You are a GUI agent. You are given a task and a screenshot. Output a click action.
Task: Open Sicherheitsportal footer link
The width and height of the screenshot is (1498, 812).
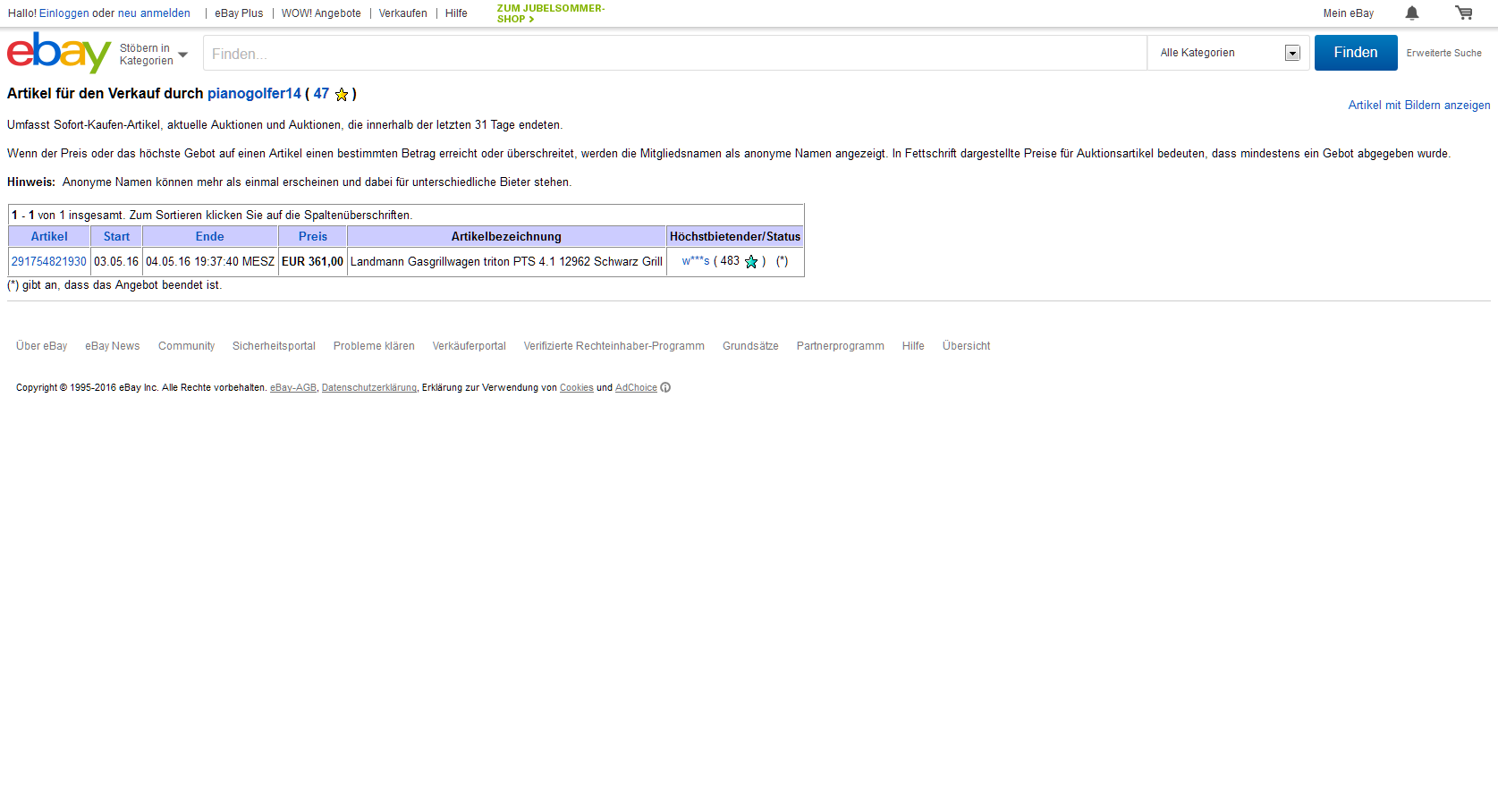point(274,346)
